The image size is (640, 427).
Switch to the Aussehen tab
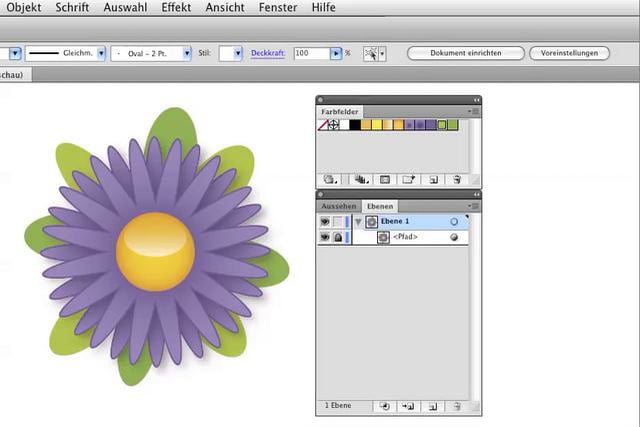coord(339,206)
